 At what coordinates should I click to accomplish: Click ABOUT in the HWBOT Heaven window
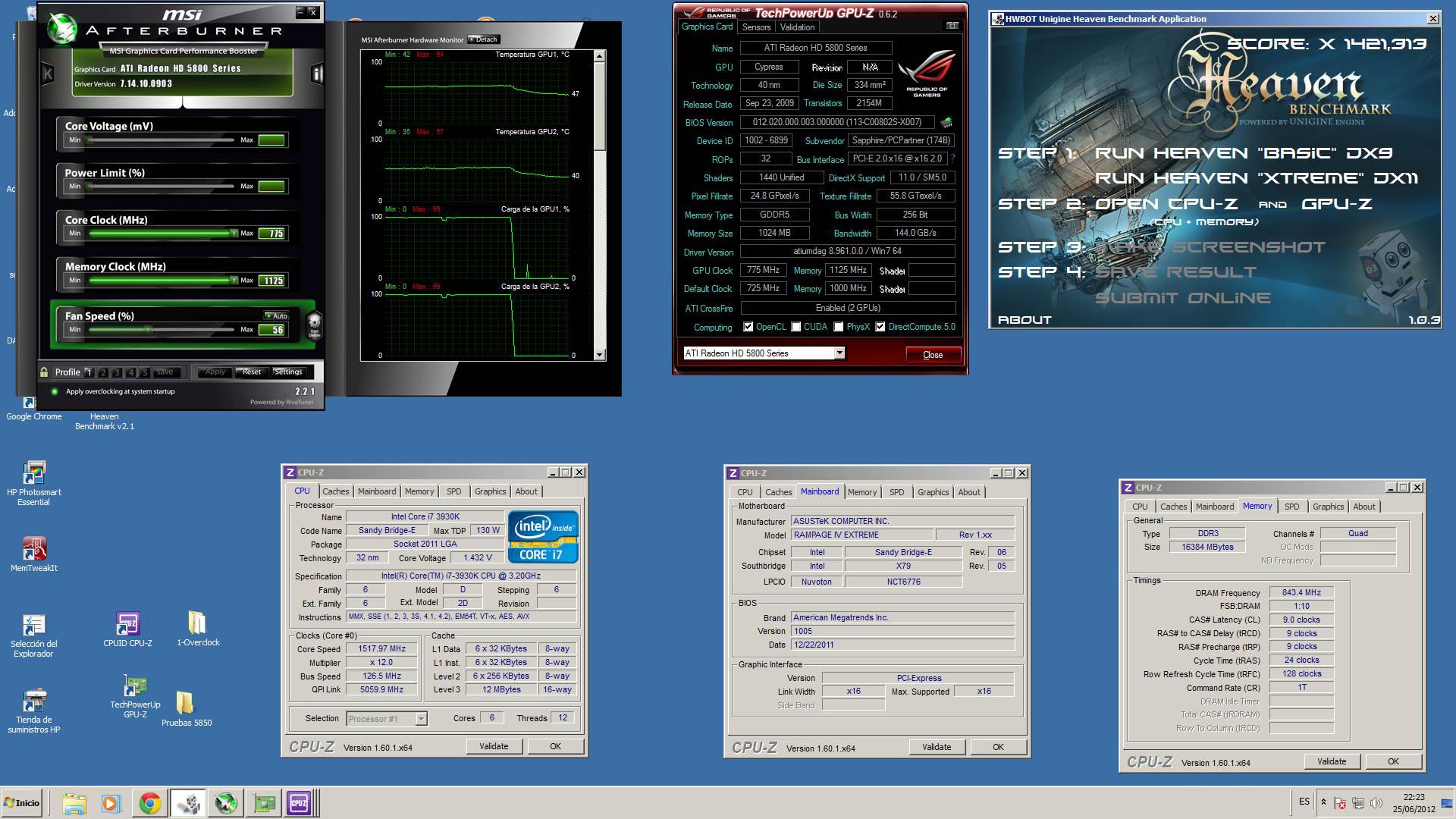(1025, 320)
